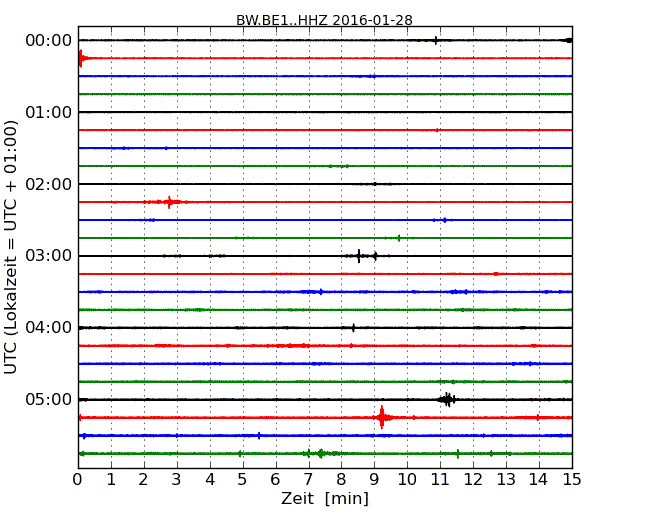Click the black spike near minute 8.5 on 03:00 trace
The height and width of the screenshot is (520, 650).
coord(359,256)
